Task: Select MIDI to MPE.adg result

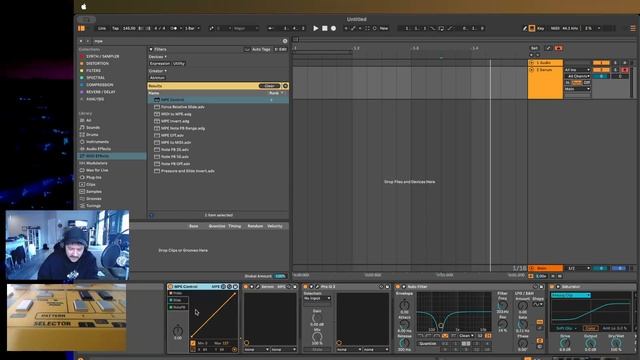Action: click(x=176, y=114)
